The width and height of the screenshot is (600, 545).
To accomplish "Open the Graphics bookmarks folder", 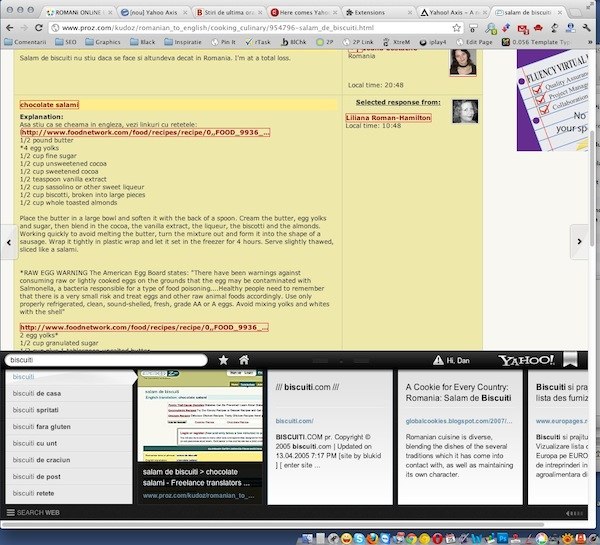I will coord(103,42).
